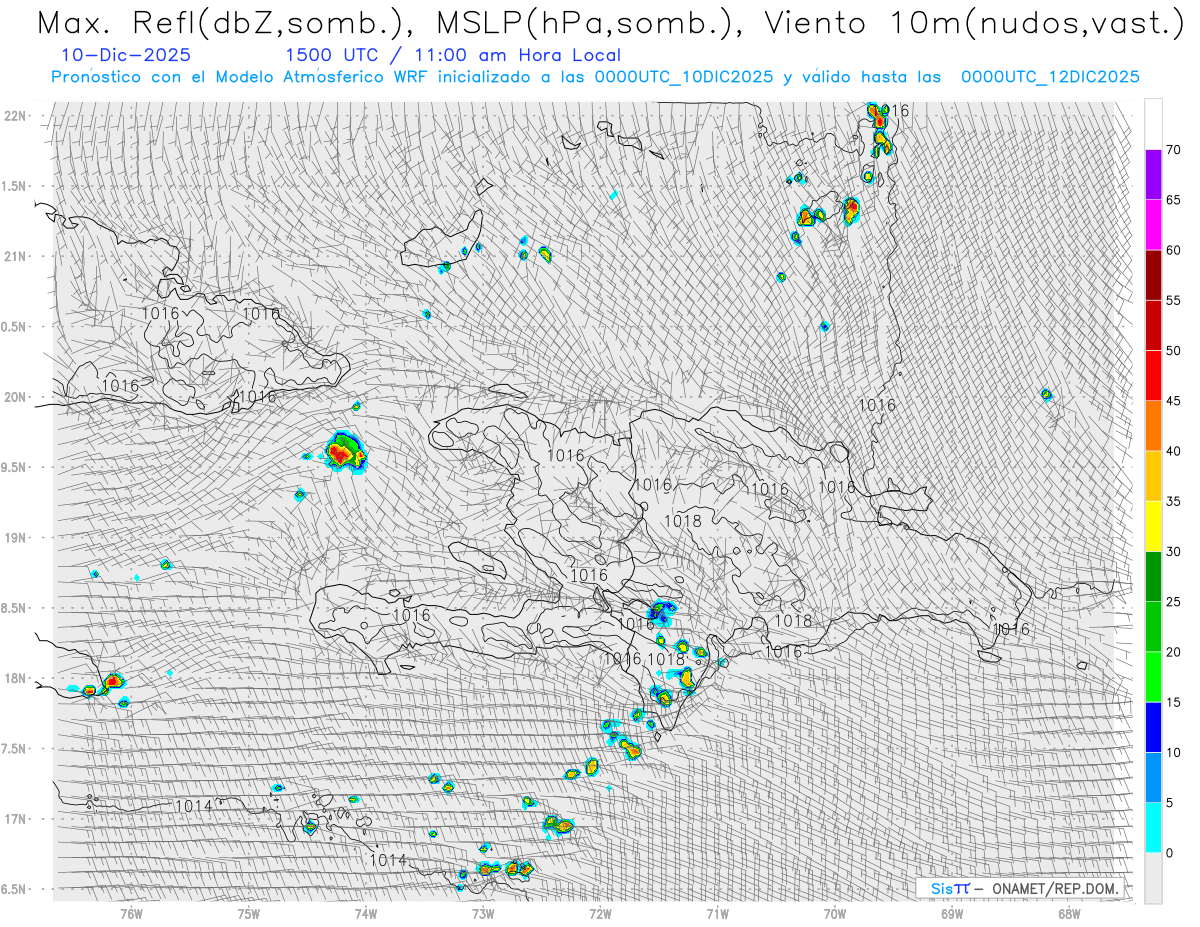Click the date text 10-Dic-2025
Viewport: 1200px width, 927px height.
point(125,56)
